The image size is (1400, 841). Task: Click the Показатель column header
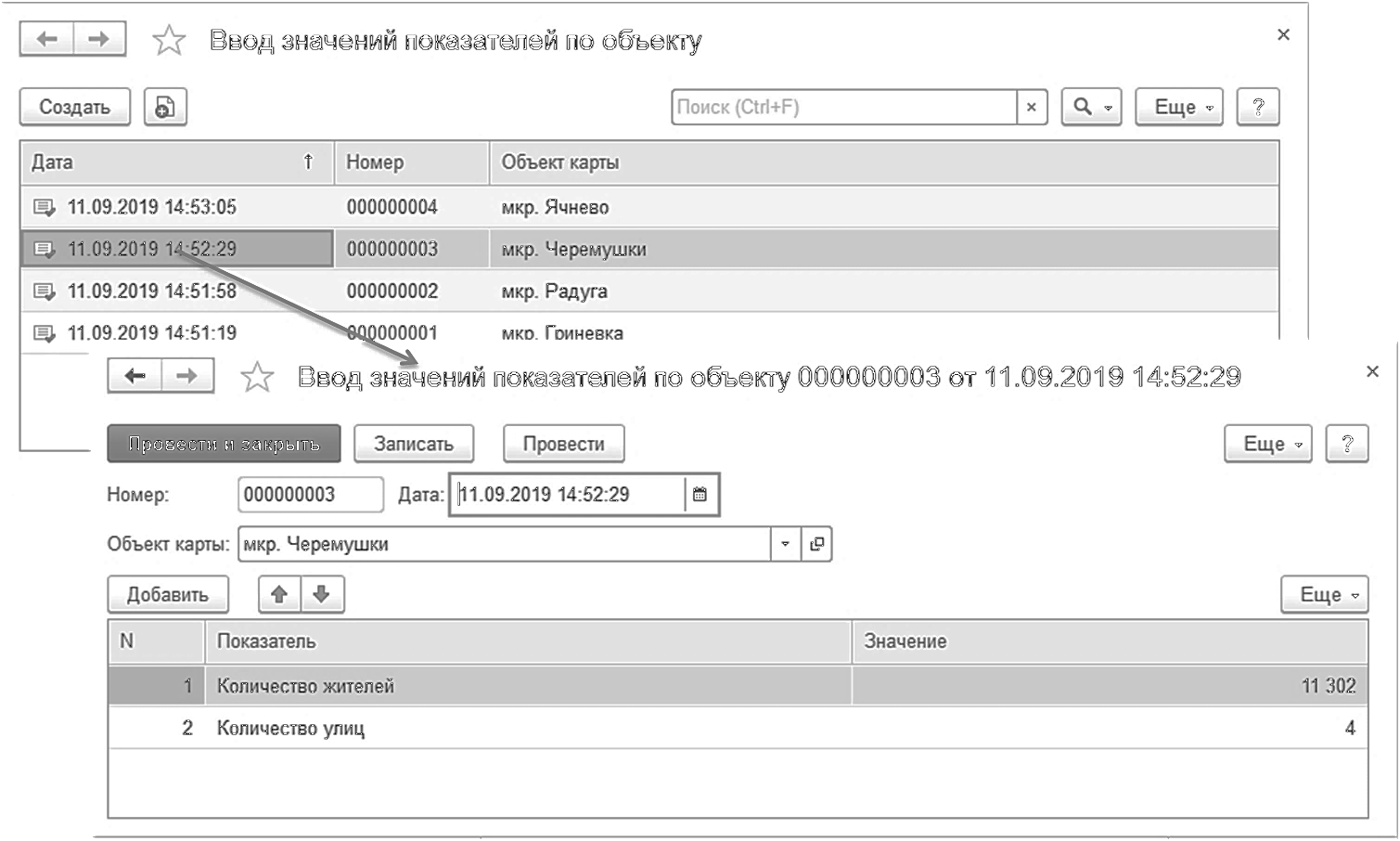527,641
